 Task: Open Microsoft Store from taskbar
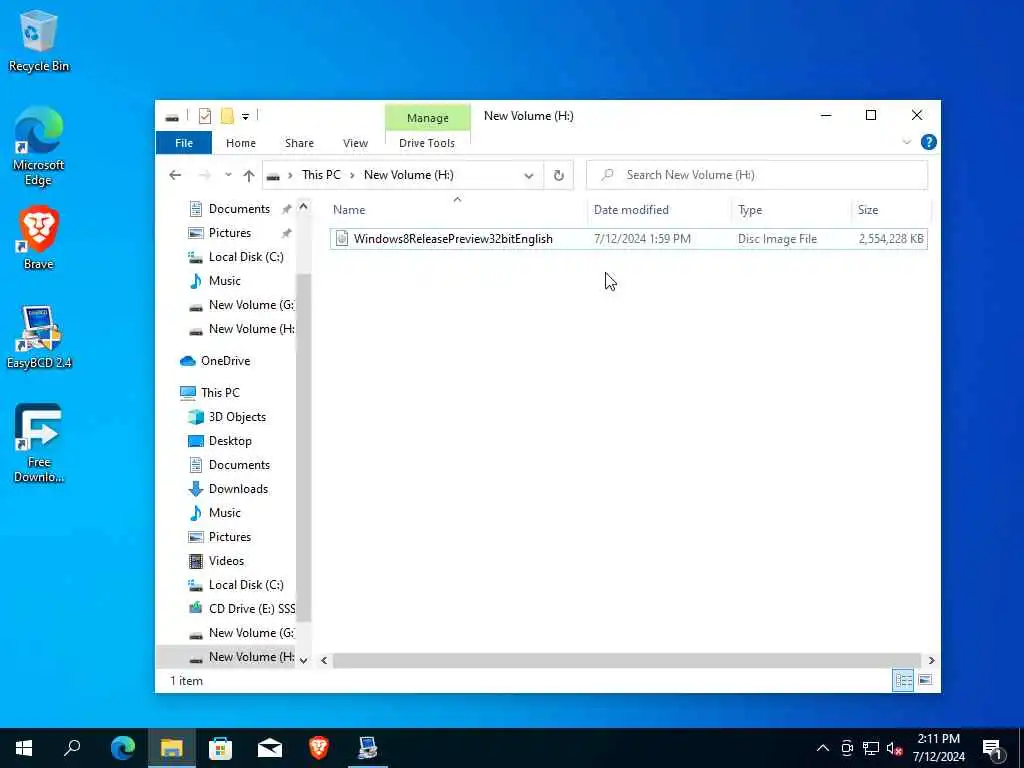click(221, 748)
